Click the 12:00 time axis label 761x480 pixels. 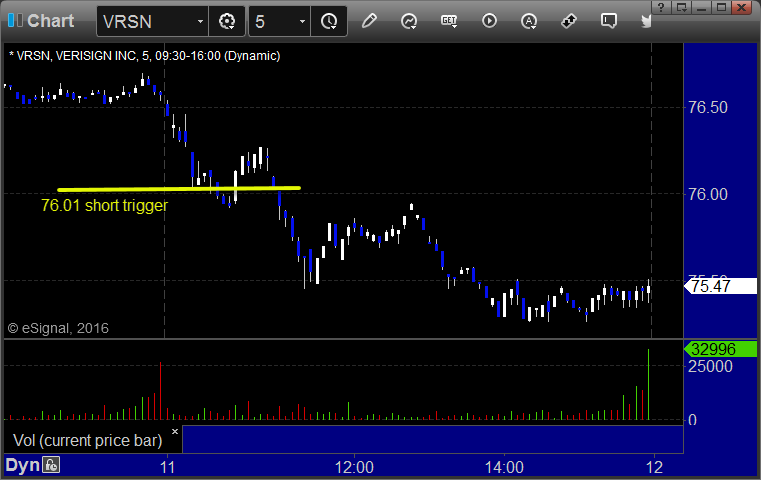pyautogui.click(x=354, y=467)
